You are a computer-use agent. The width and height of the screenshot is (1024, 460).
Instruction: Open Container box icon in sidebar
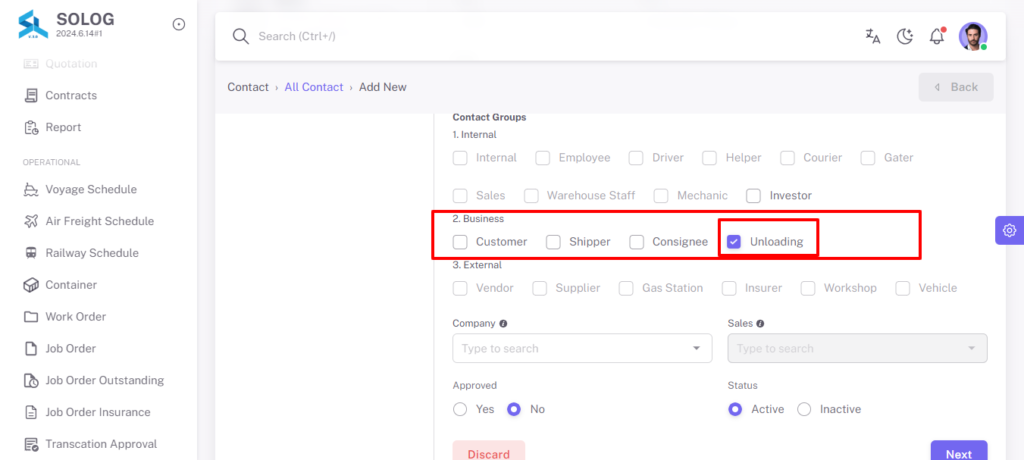pos(31,285)
